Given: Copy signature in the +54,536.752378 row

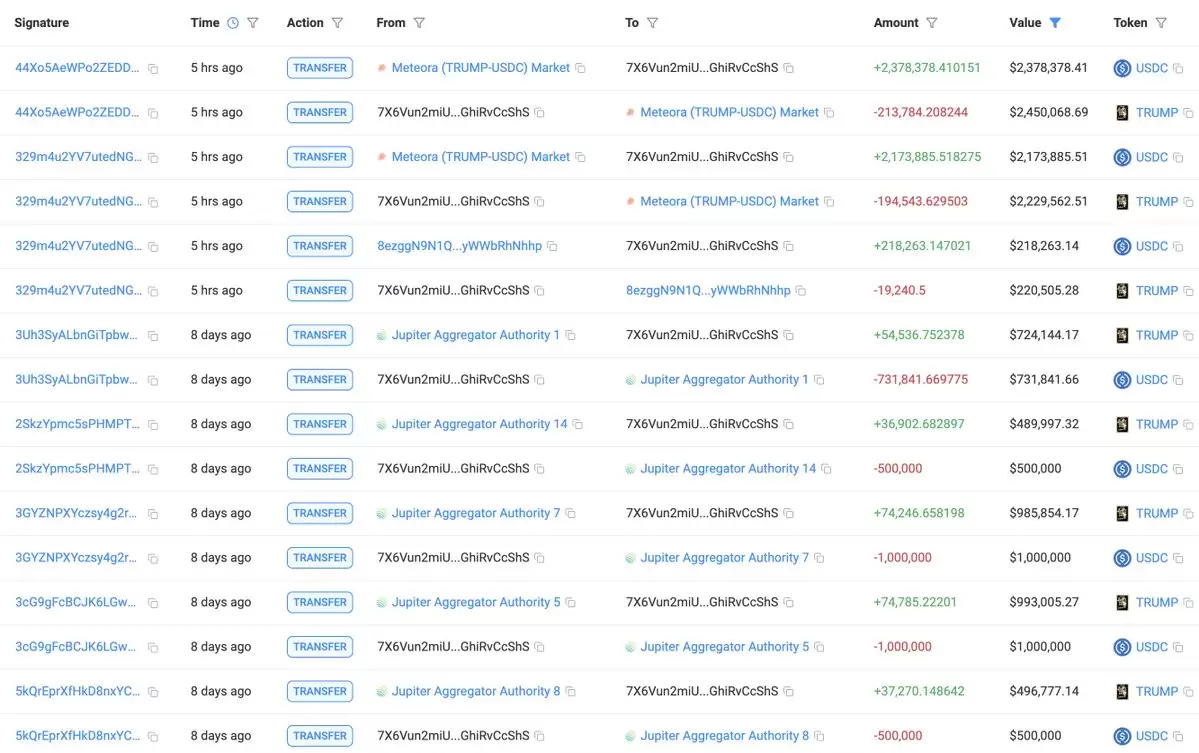Looking at the screenshot, I should point(153,336).
